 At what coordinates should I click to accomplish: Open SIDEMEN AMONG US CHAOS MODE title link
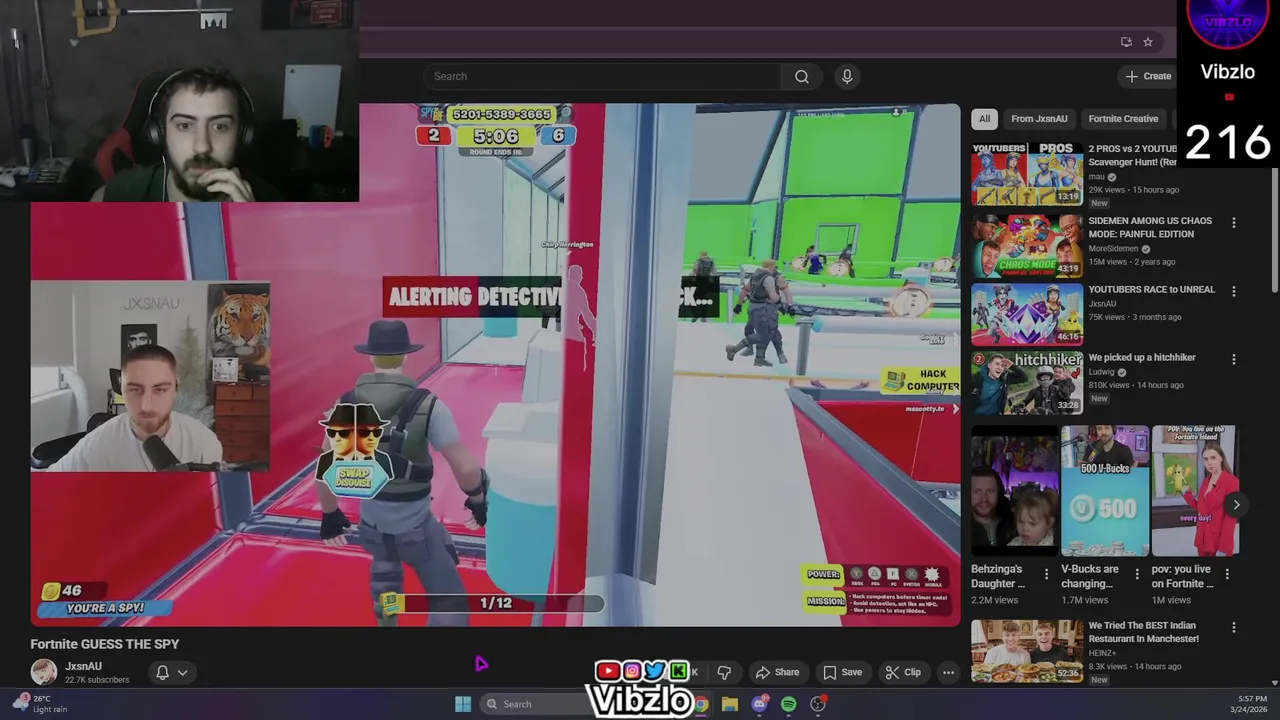(1150, 227)
